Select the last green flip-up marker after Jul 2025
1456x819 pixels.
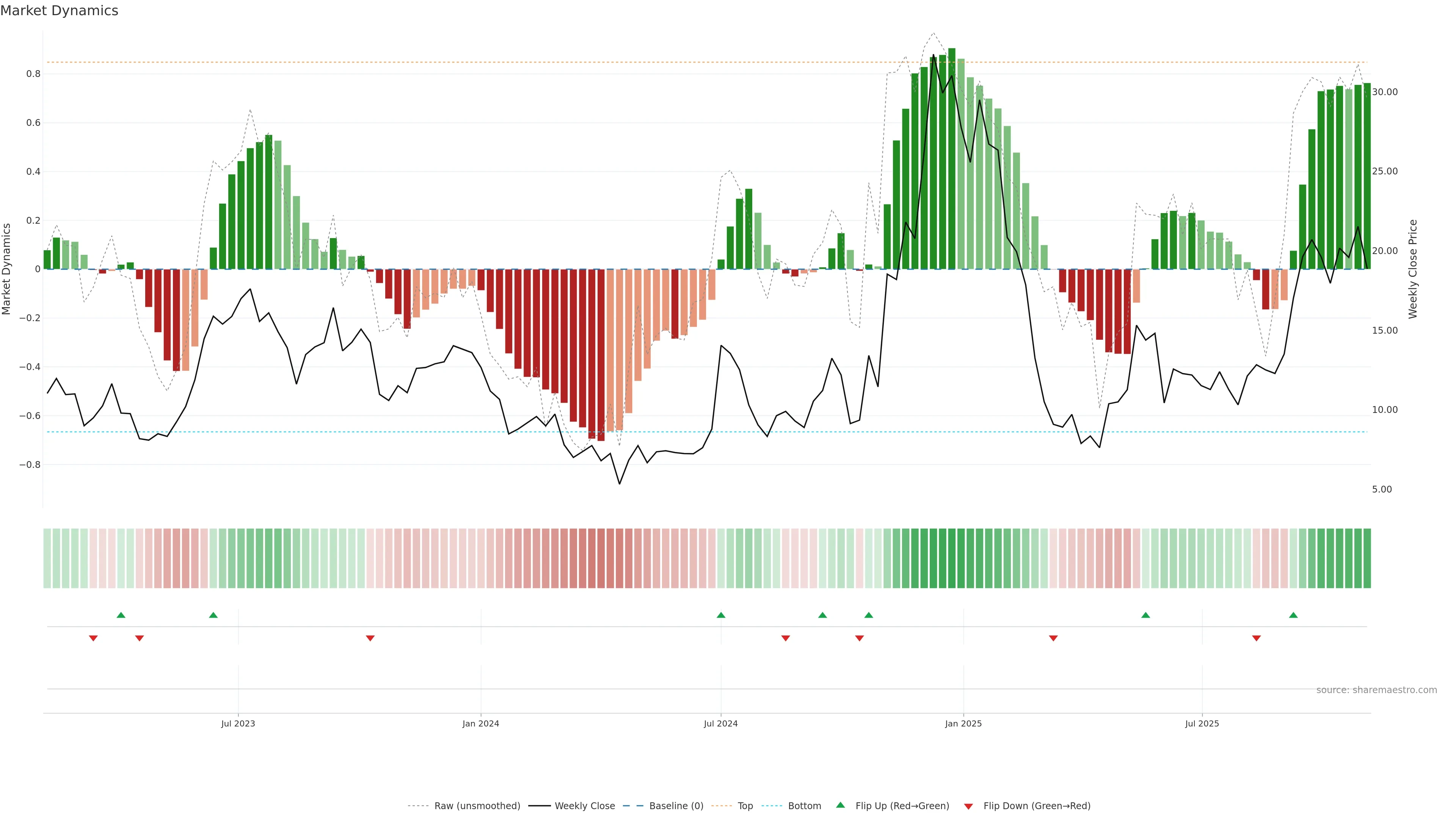pos(1293,615)
